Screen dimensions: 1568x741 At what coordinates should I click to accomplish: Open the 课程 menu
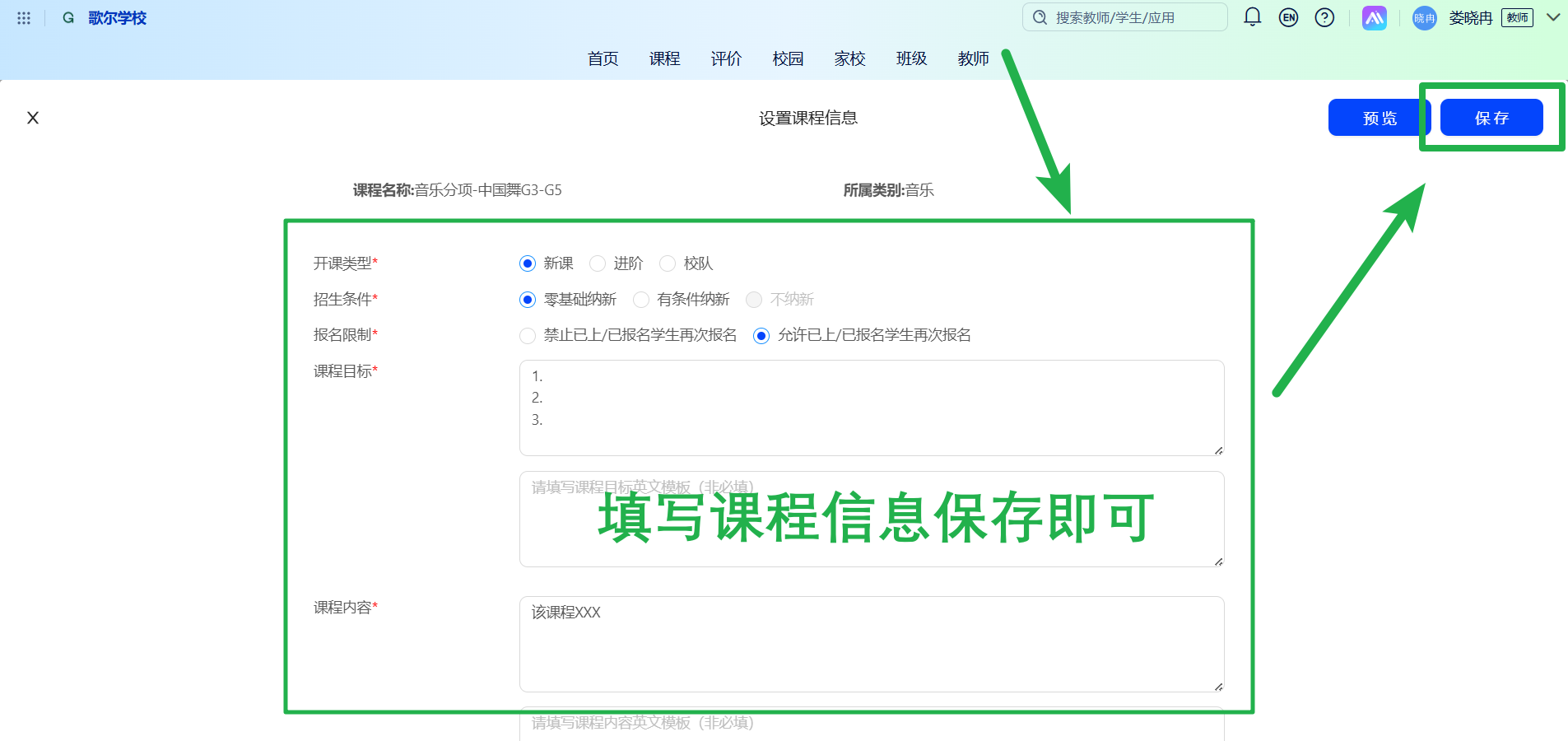[x=664, y=58]
